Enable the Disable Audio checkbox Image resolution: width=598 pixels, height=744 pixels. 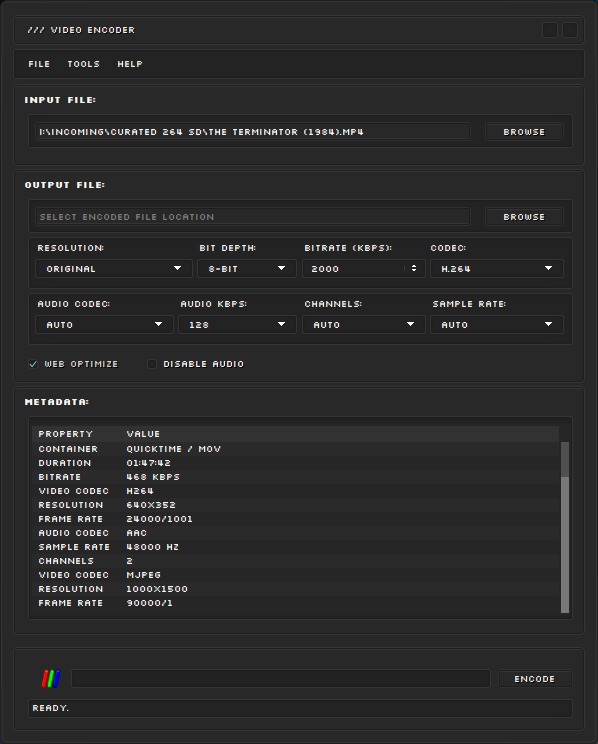tap(152, 364)
